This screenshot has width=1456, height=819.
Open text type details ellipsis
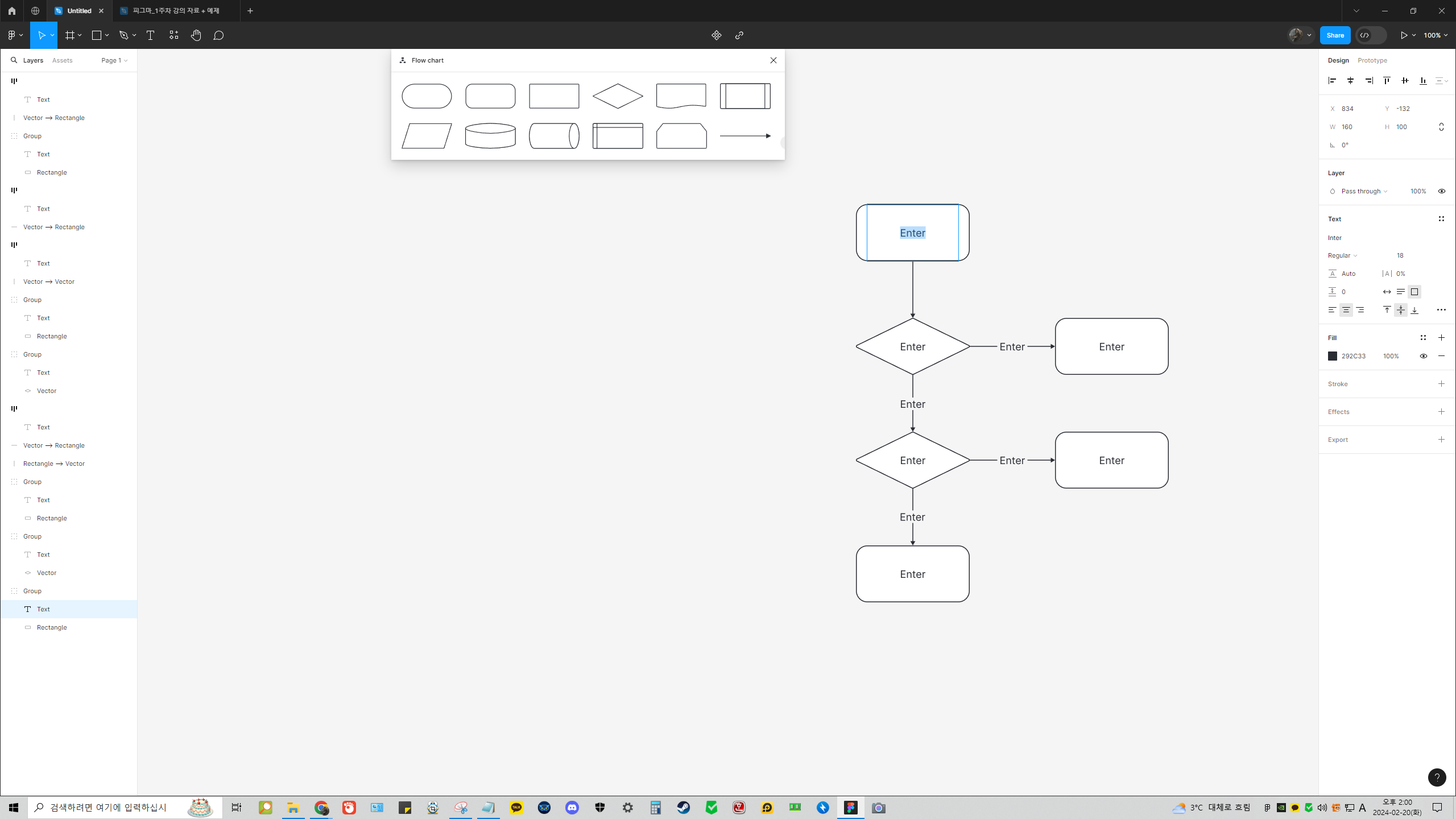(1441, 310)
